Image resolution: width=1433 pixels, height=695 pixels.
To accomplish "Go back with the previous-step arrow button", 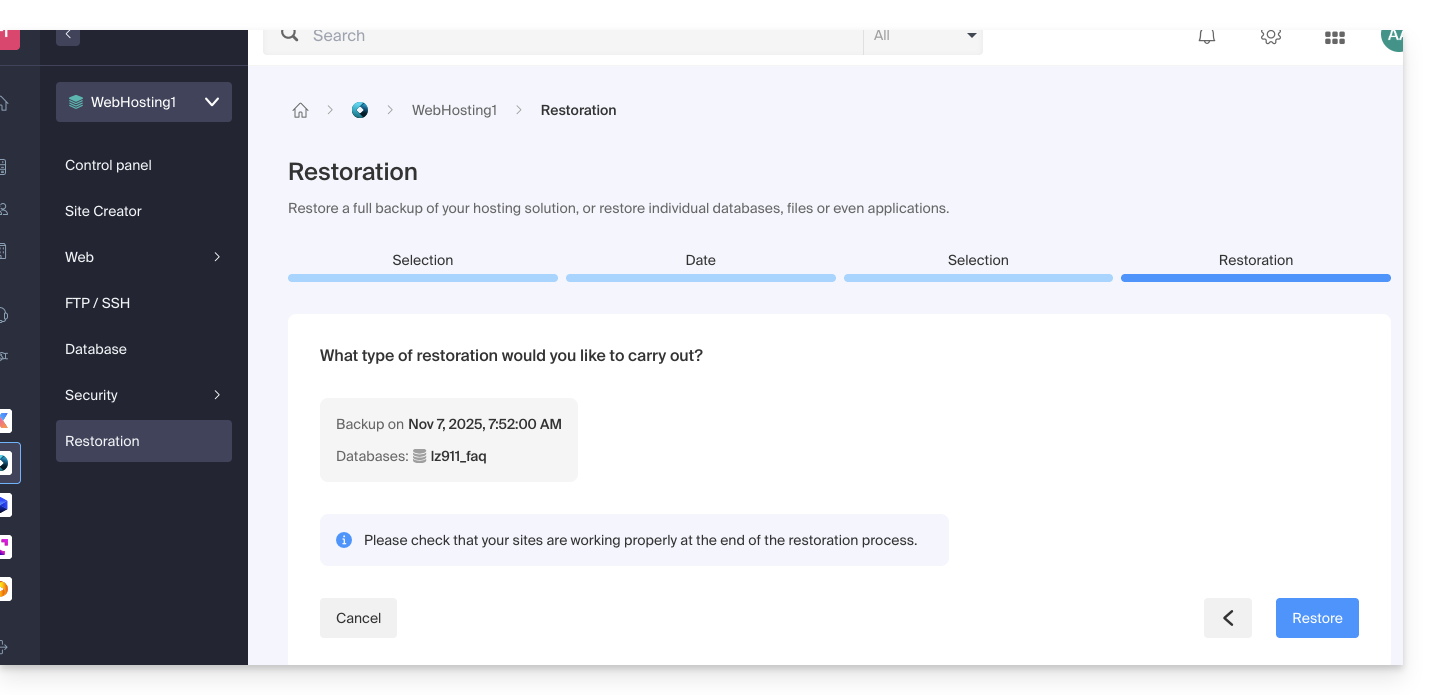I will [x=1227, y=618].
